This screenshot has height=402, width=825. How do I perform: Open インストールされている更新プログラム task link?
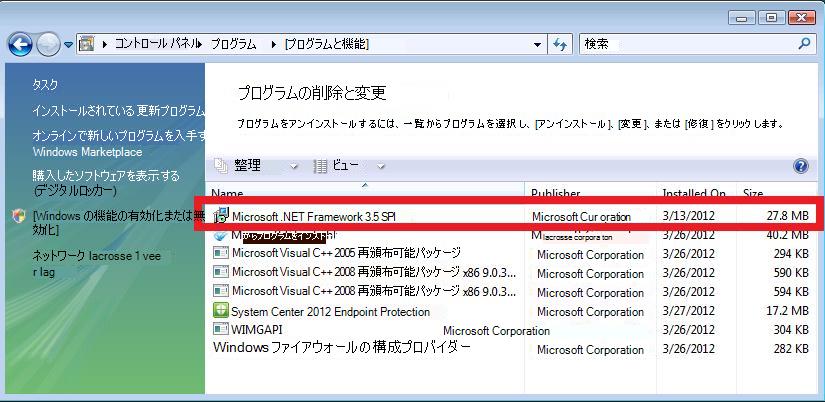click(x=118, y=111)
